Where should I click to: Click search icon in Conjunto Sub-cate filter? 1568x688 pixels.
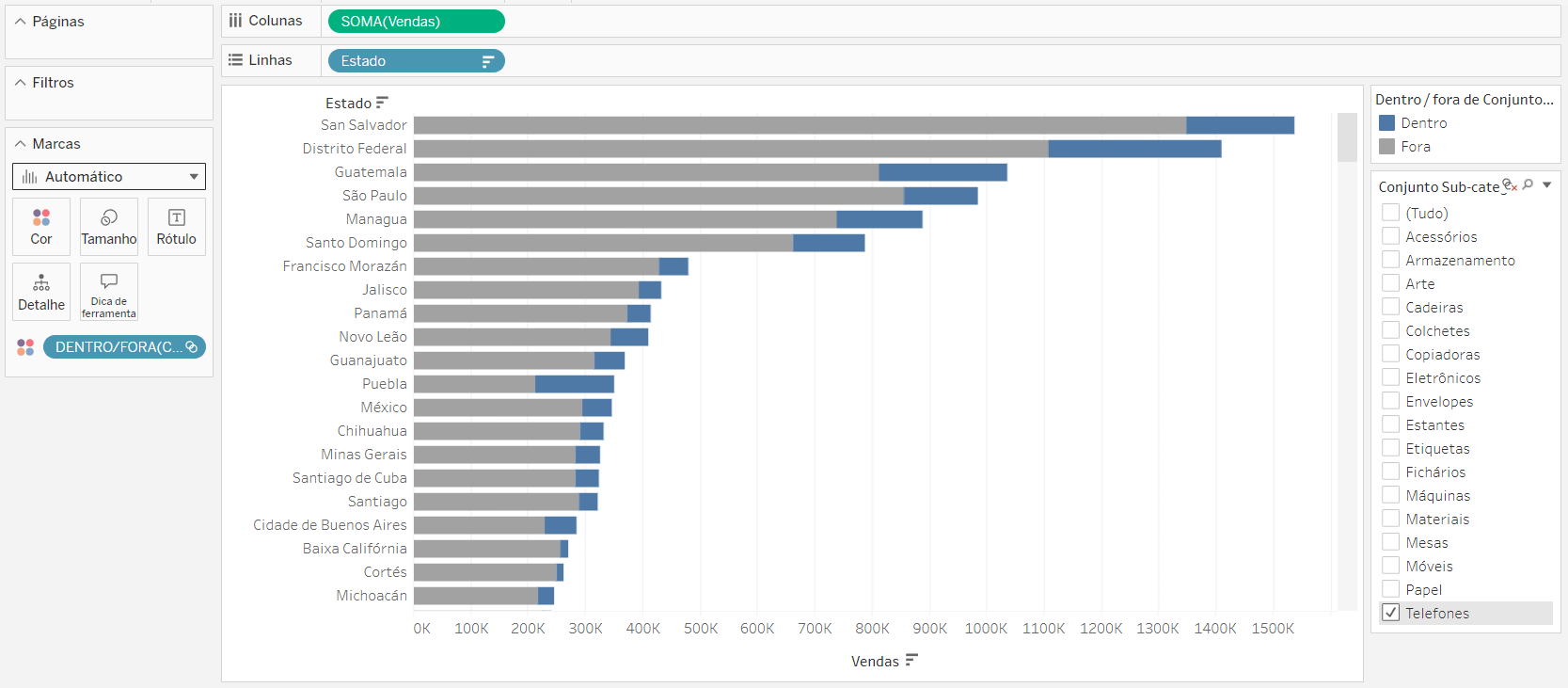pos(1528,185)
